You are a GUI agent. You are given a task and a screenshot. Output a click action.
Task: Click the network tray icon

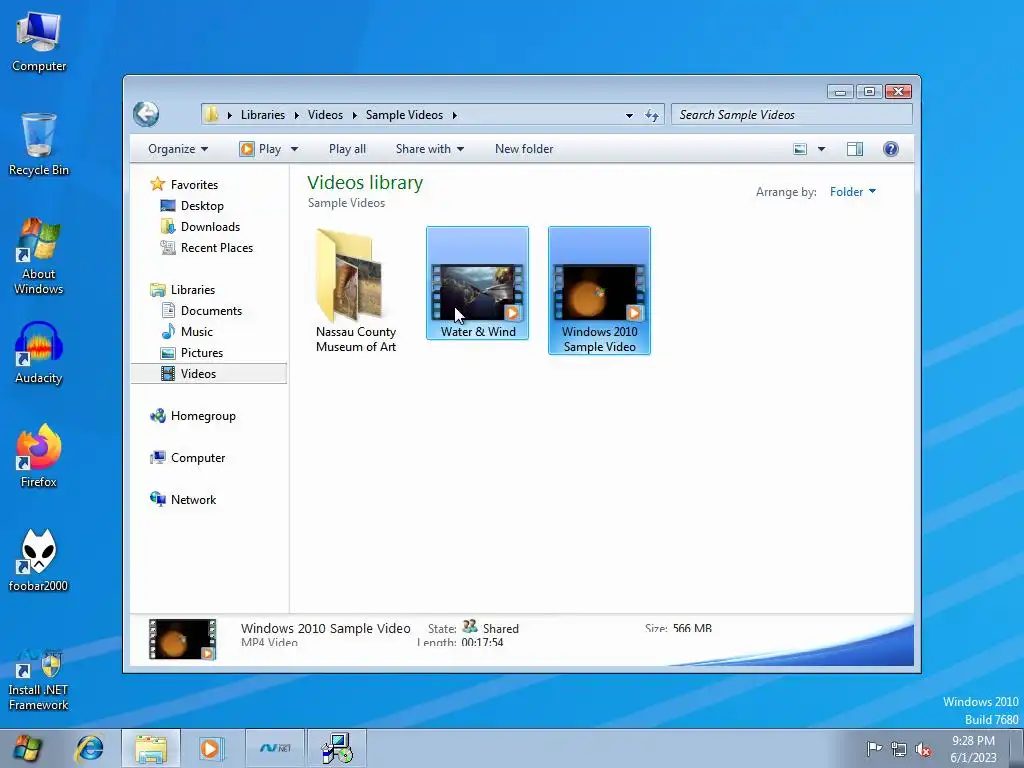[899, 749]
